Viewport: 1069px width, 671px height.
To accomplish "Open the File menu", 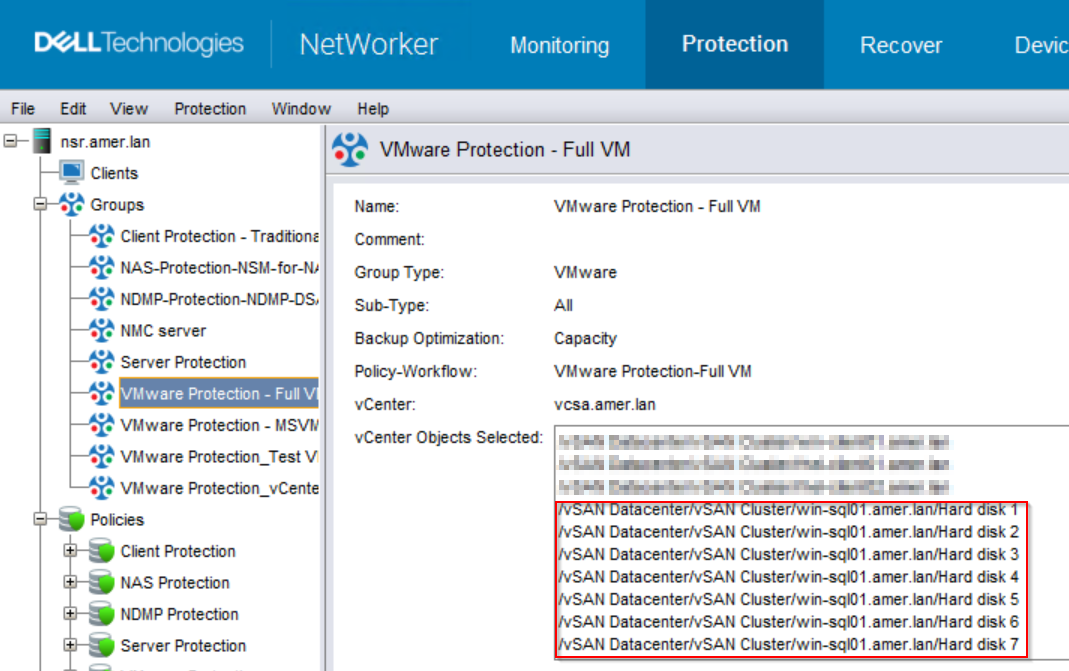I will (x=22, y=108).
